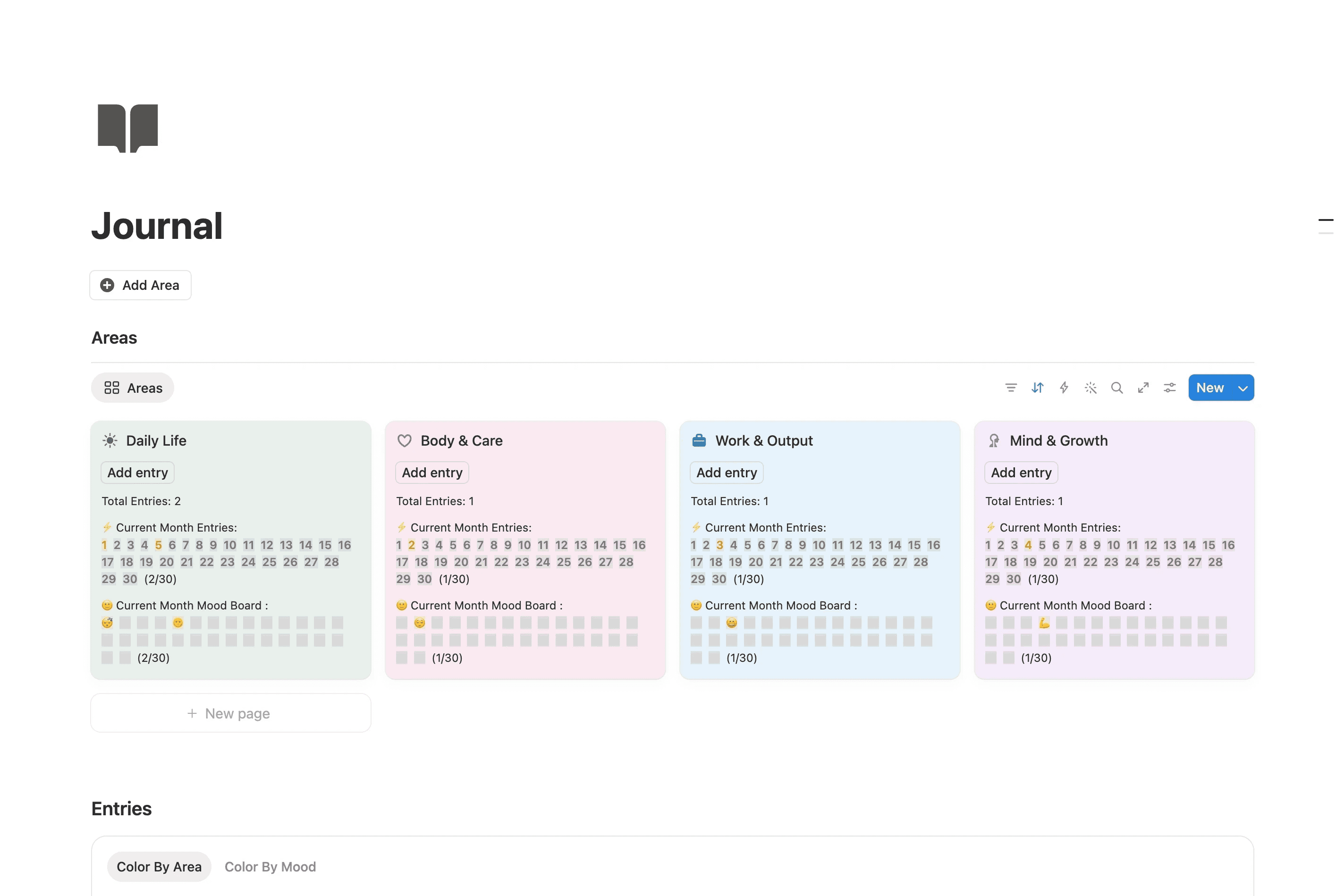Open the Mind & Growth card title
1336x896 pixels.
[x=1059, y=440]
